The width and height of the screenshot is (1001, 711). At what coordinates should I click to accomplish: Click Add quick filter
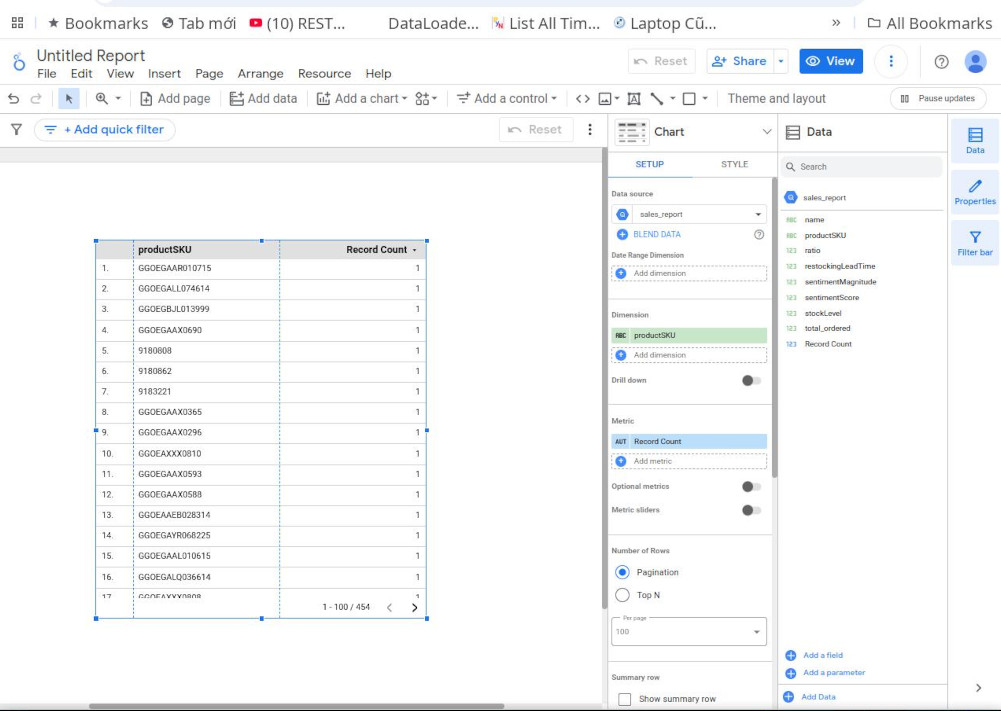tap(105, 130)
